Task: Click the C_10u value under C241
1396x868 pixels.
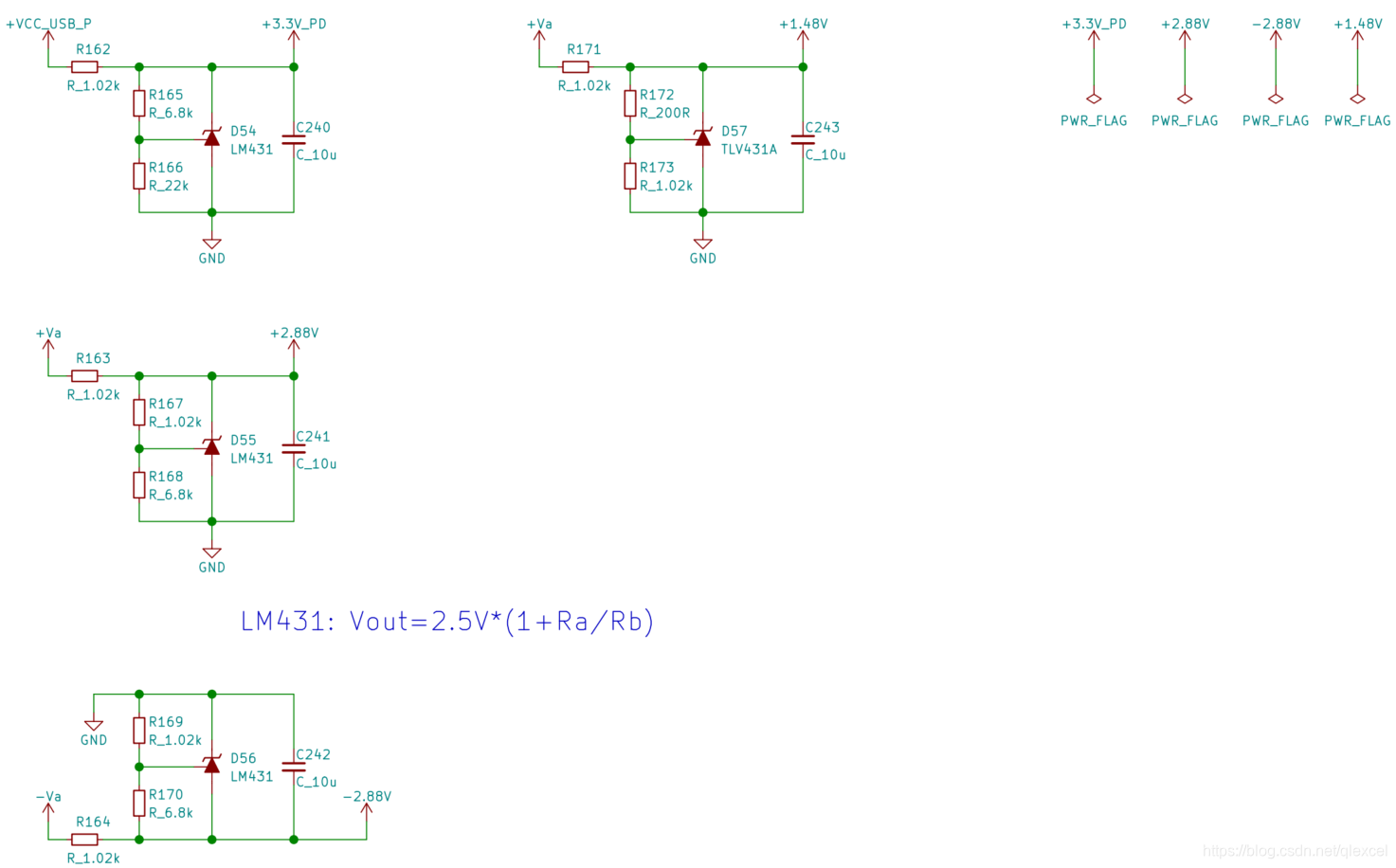Action: point(317,463)
